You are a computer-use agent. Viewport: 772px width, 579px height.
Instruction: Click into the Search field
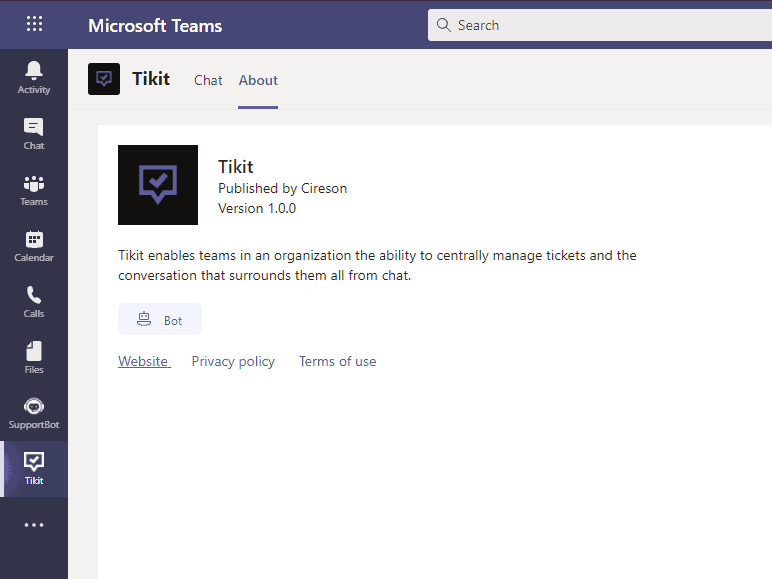[x=600, y=25]
